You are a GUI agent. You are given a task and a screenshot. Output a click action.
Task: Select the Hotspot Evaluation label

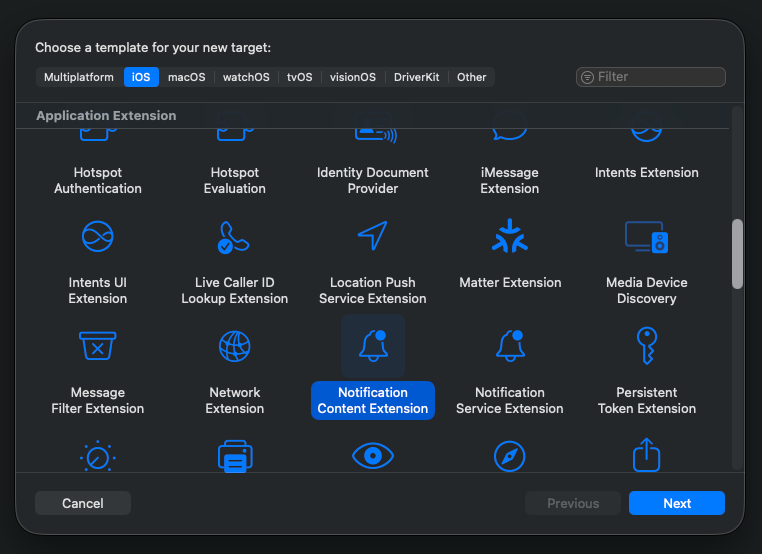click(x=235, y=180)
